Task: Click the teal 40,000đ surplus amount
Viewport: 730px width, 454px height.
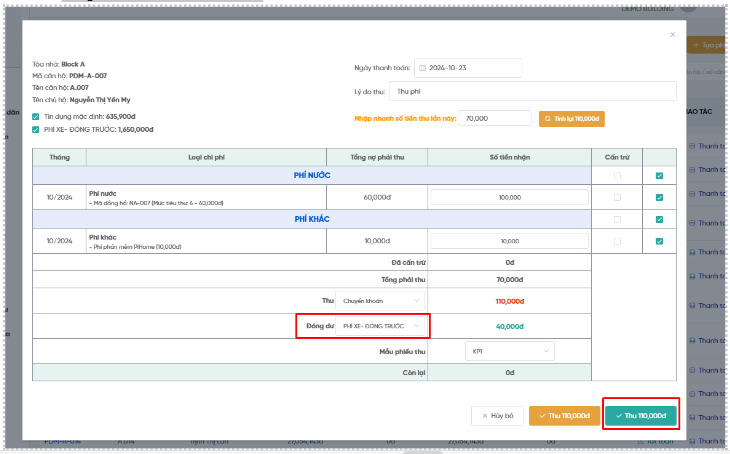Action: (509, 326)
